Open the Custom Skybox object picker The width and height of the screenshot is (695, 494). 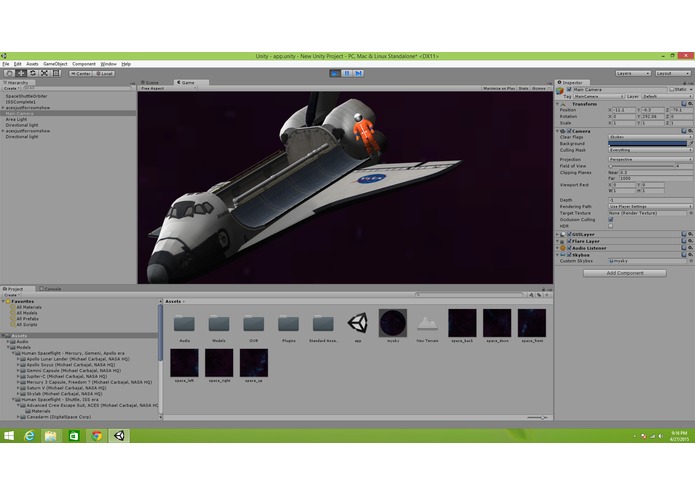pyautogui.click(x=691, y=261)
